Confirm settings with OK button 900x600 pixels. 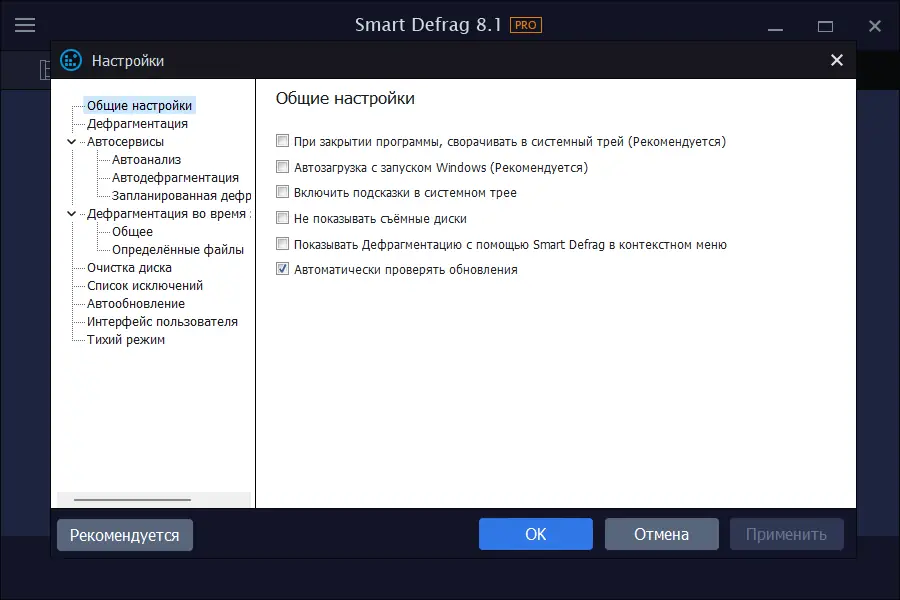tap(536, 534)
